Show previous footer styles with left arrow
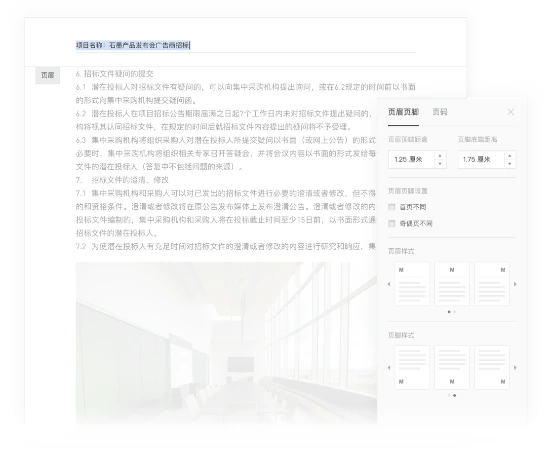This screenshot has width=553, height=455. (x=389, y=368)
